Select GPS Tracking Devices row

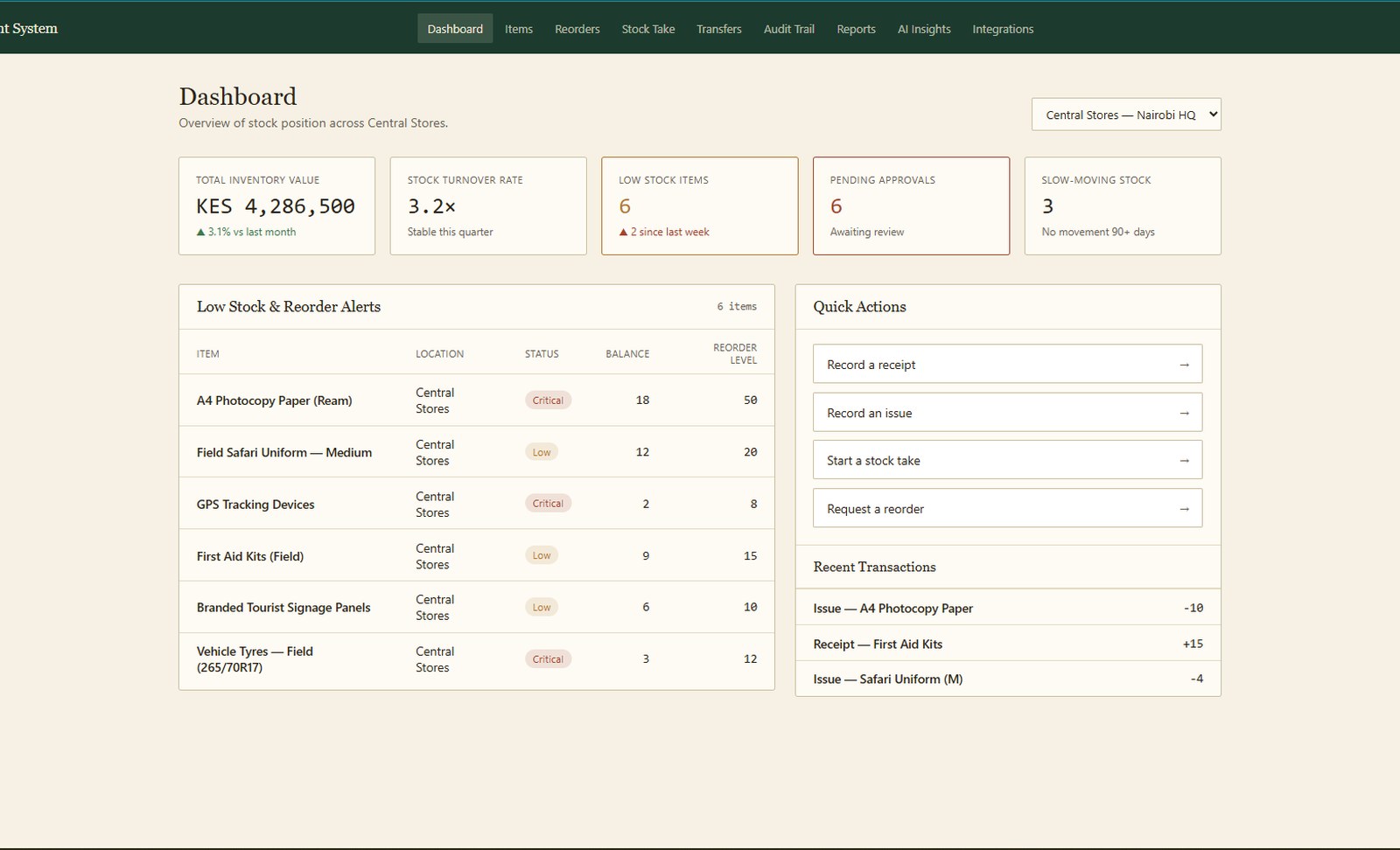click(477, 504)
